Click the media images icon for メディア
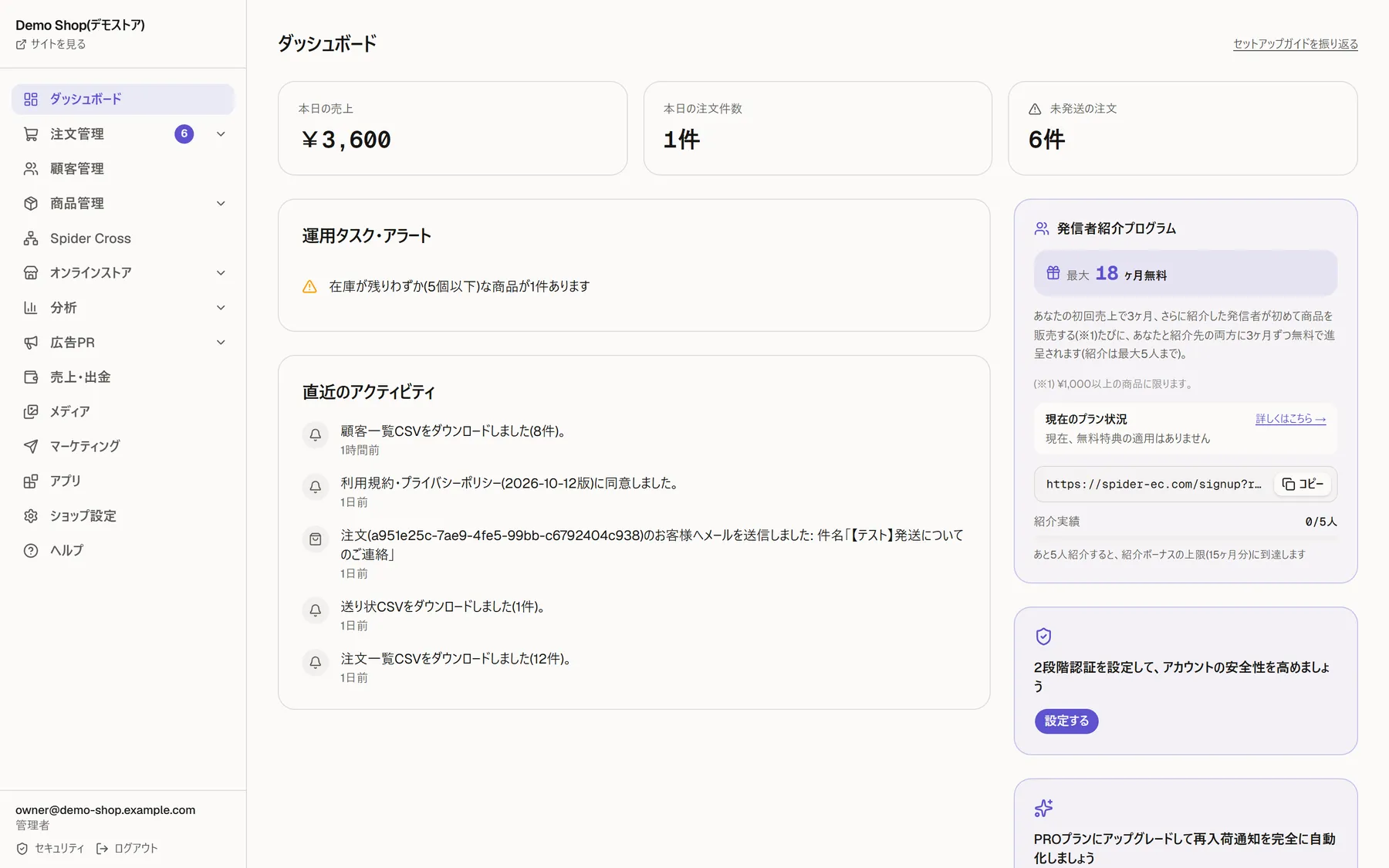Screen dimensions: 1389x868 tap(31, 412)
